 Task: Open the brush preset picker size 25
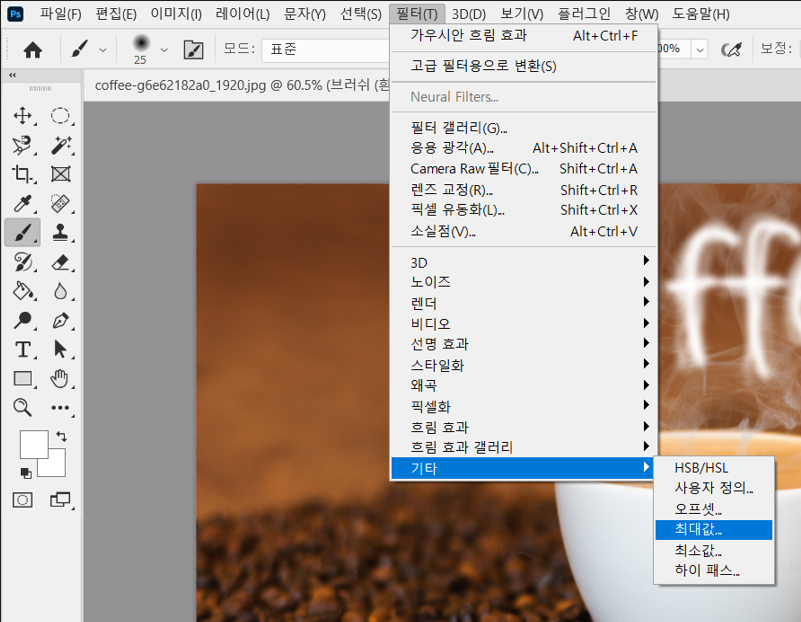click(140, 50)
